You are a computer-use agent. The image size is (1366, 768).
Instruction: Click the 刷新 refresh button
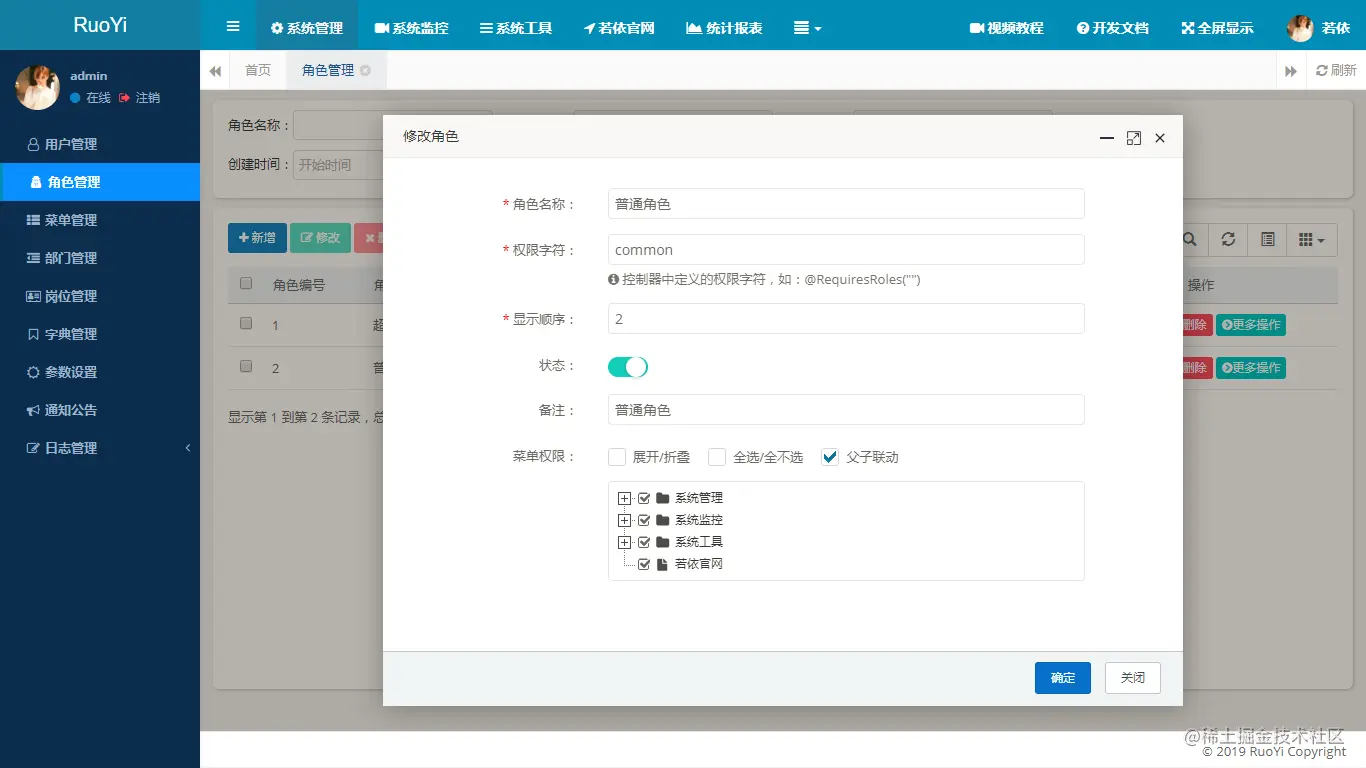coord(1336,70)
